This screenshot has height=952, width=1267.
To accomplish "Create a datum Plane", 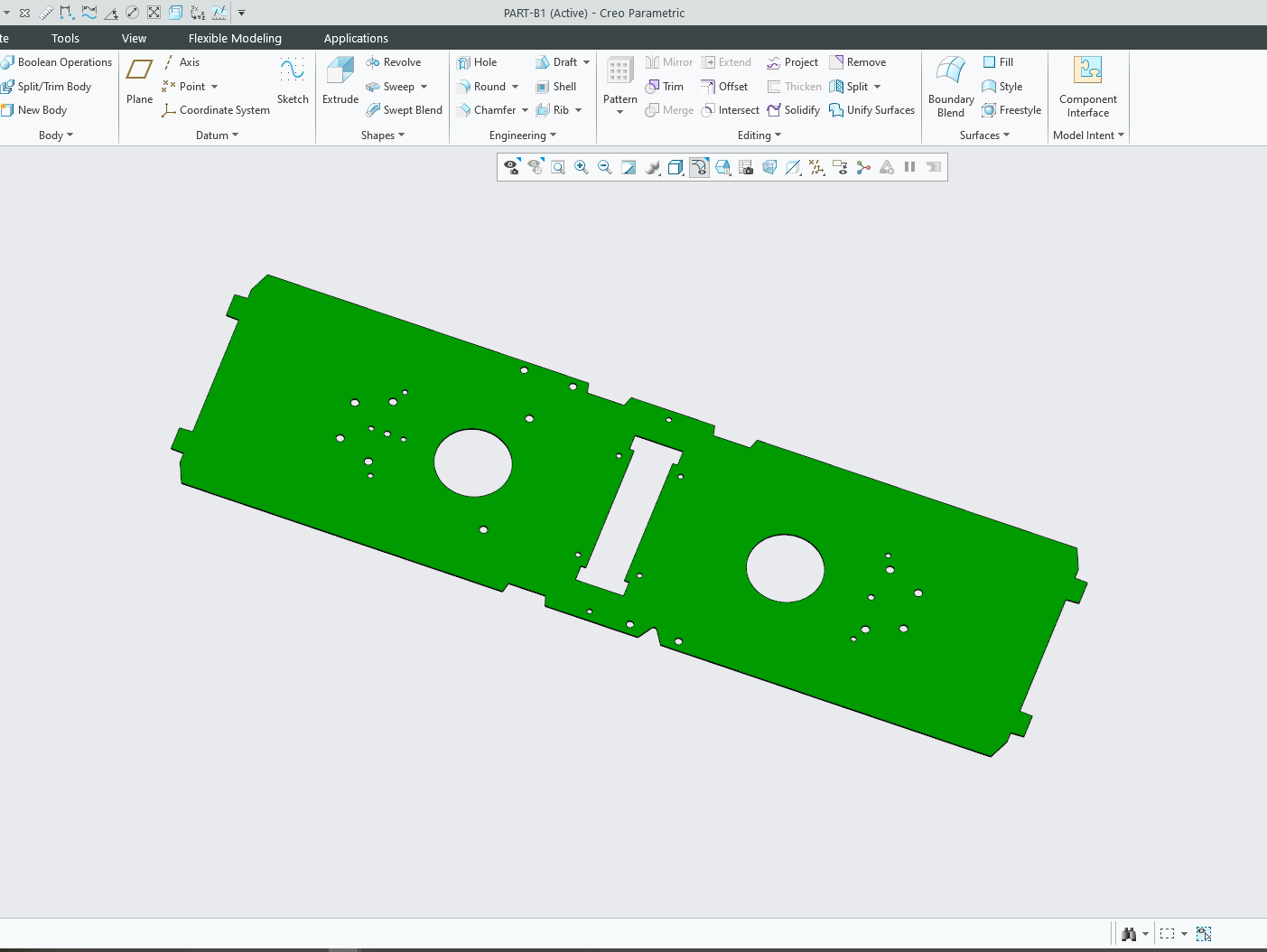I will [139, 71].
